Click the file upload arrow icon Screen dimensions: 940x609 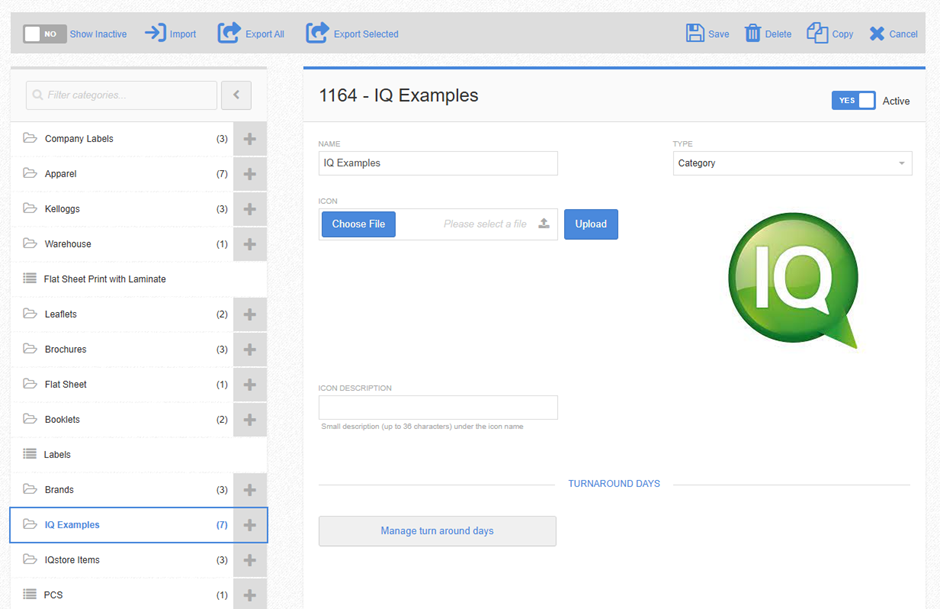(544, 223)
